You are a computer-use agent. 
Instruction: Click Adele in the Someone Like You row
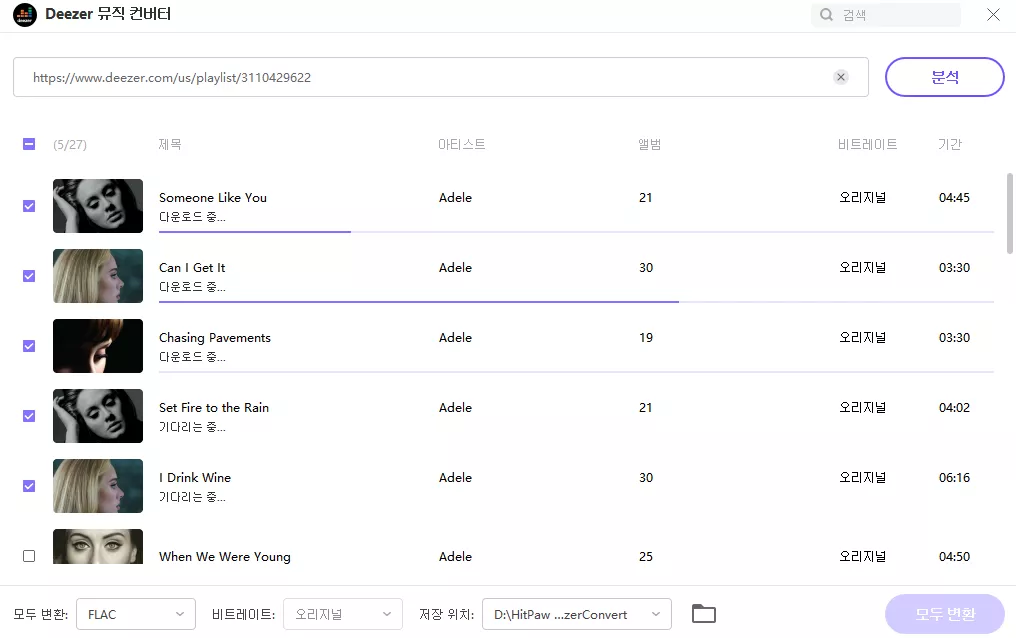click(455, 198)
